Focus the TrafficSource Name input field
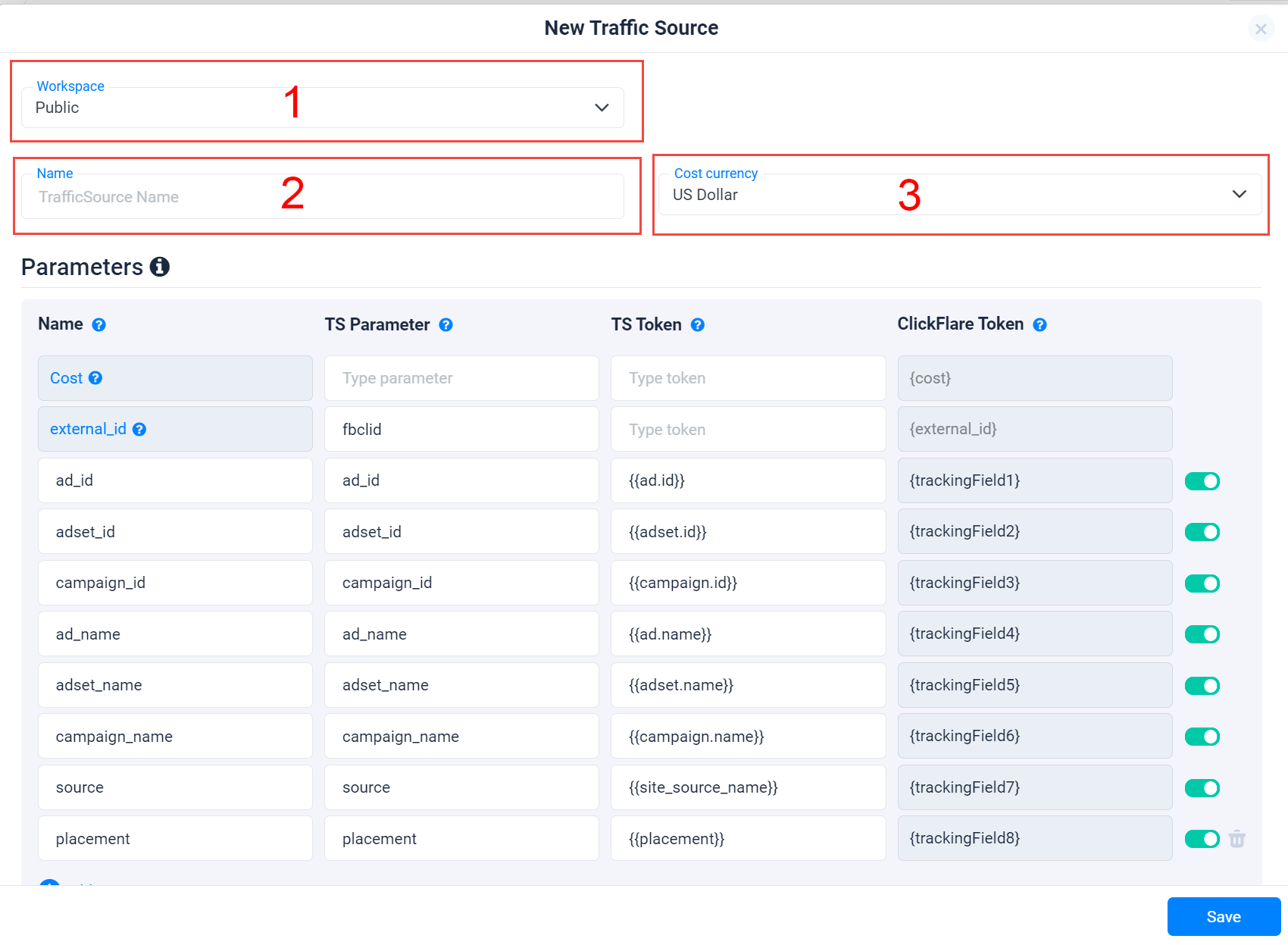This screenshot has width=1288, height=945. [x=323, y=197]
